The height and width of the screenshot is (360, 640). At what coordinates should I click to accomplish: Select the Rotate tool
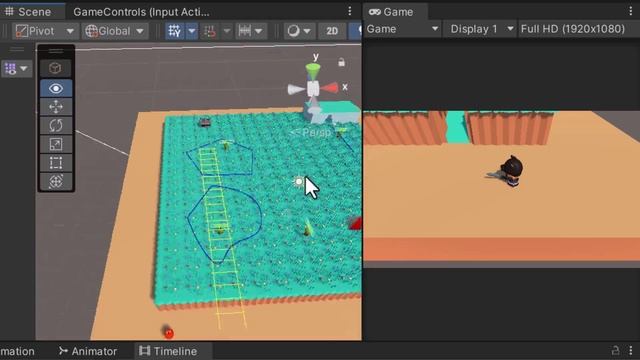tap(56, 125)
